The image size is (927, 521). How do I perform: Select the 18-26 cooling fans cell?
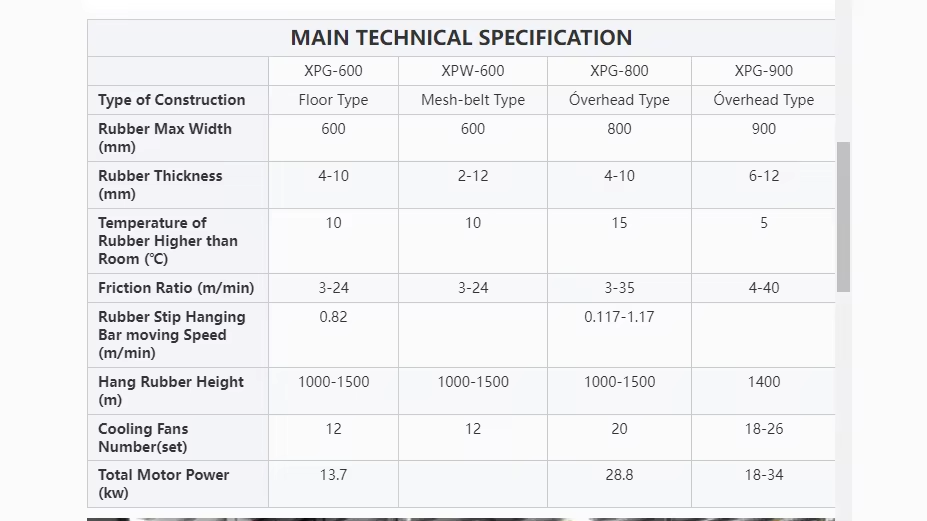[x=763, y=429]
